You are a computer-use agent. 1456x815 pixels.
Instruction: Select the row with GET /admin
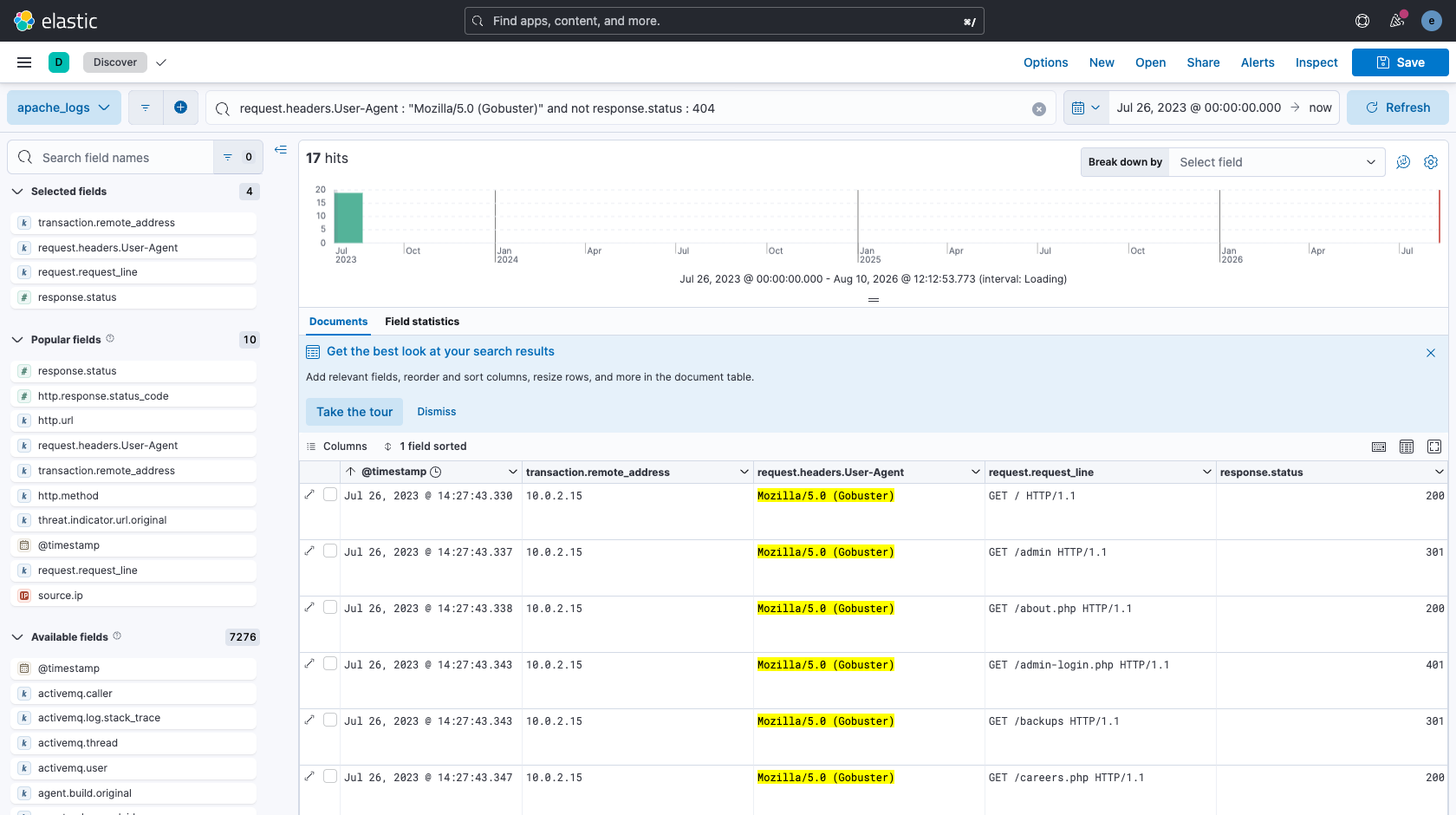[330, 551]
